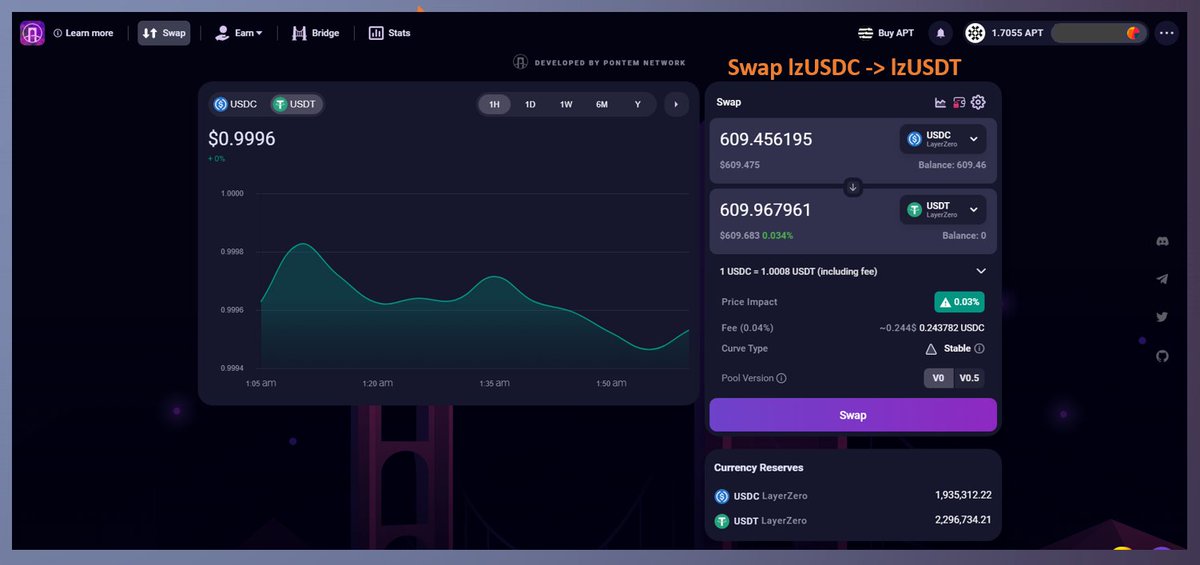Toggle the chart view icon in Swap panel
Screen dimensions: 1200x565
point(940,102)
